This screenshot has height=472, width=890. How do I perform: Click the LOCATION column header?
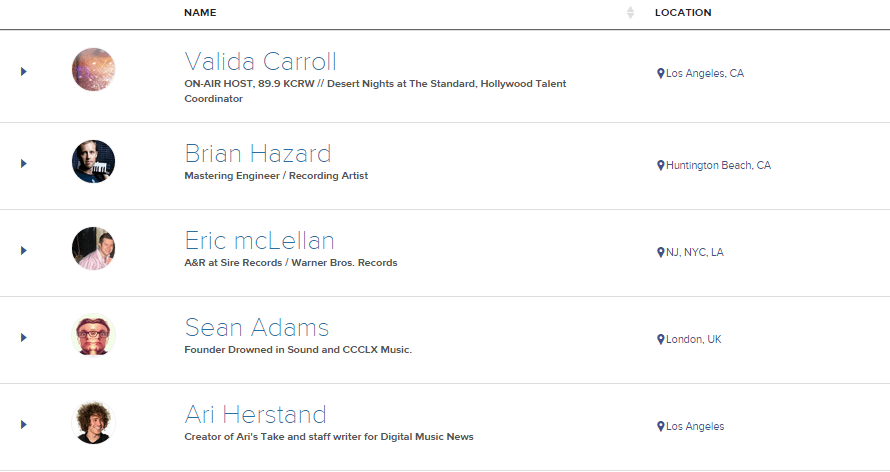click(683, 13)
